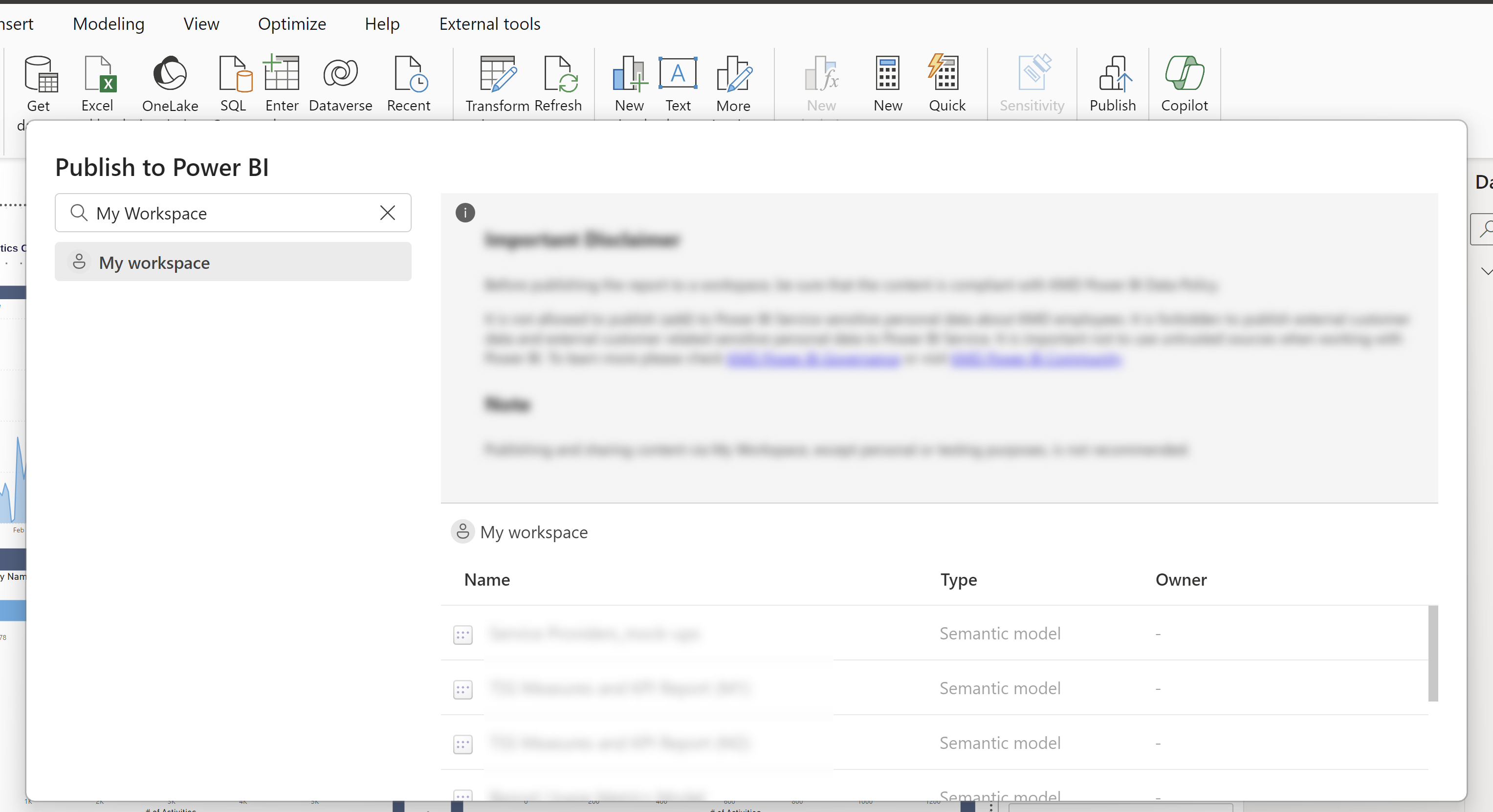Open the View ribbon tab
Screen dimensions: 1493x812
point(201,24)
